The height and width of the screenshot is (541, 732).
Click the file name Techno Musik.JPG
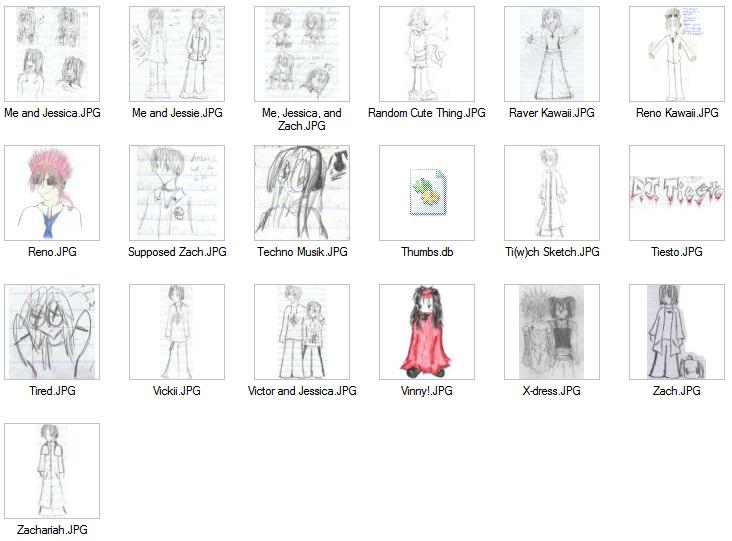point(302,252)
